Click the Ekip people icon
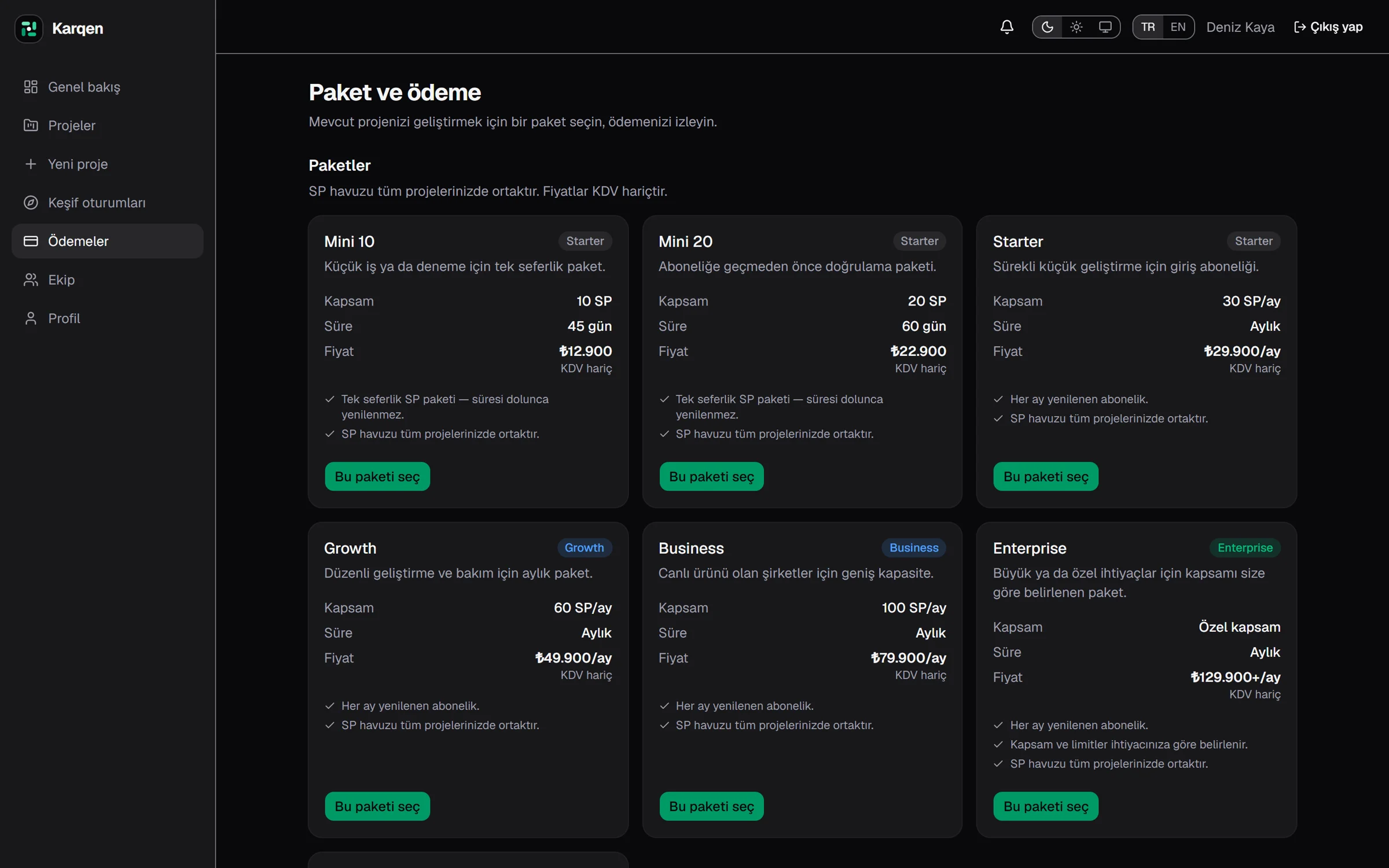 tap(31, 280)
